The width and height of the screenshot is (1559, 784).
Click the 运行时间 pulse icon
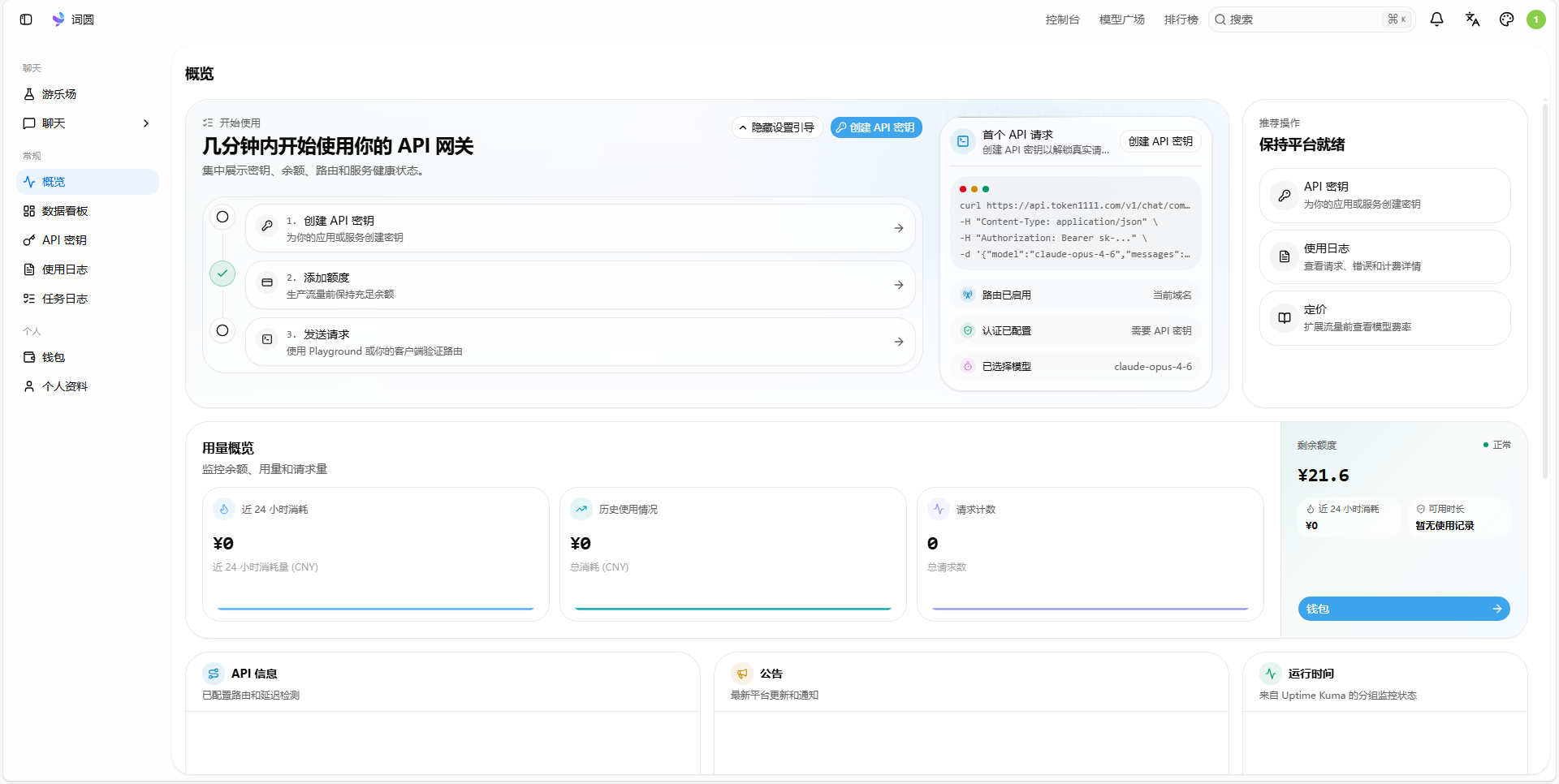coord(1271,674)
